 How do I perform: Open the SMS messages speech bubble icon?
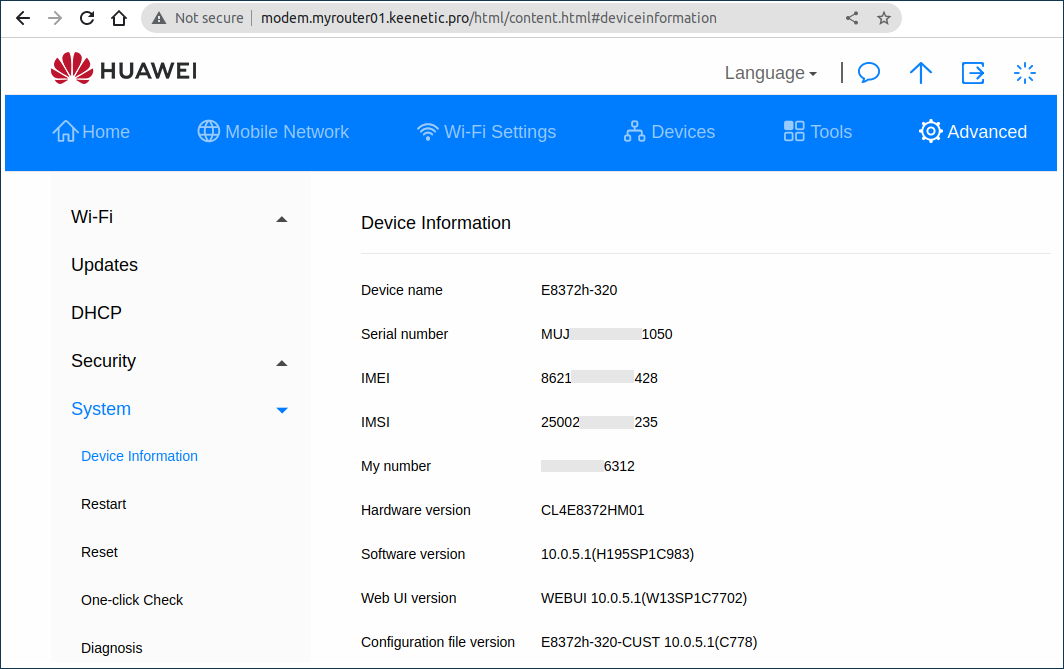tap(868, 72)
